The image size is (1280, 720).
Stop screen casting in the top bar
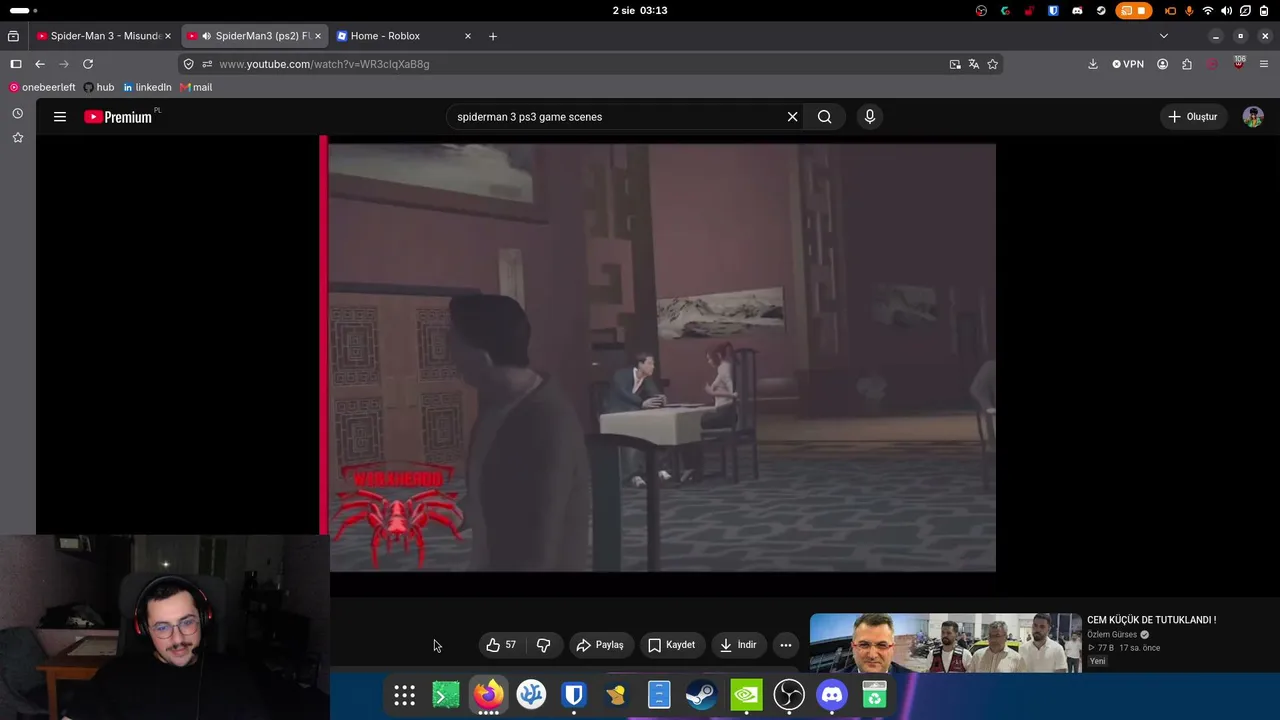[1135, 11]
